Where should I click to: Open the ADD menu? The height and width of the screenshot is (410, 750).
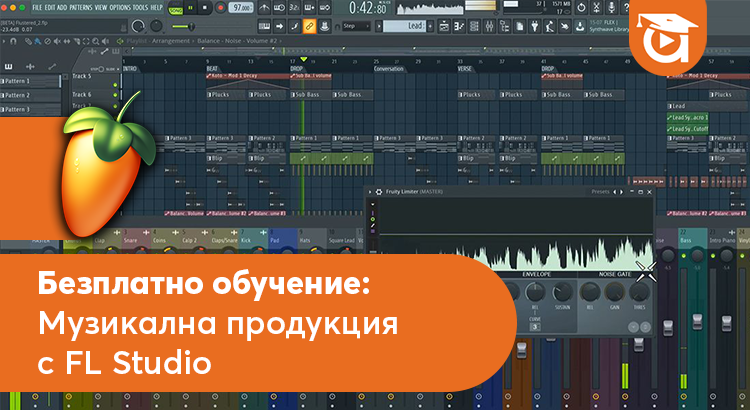(62, 8)
